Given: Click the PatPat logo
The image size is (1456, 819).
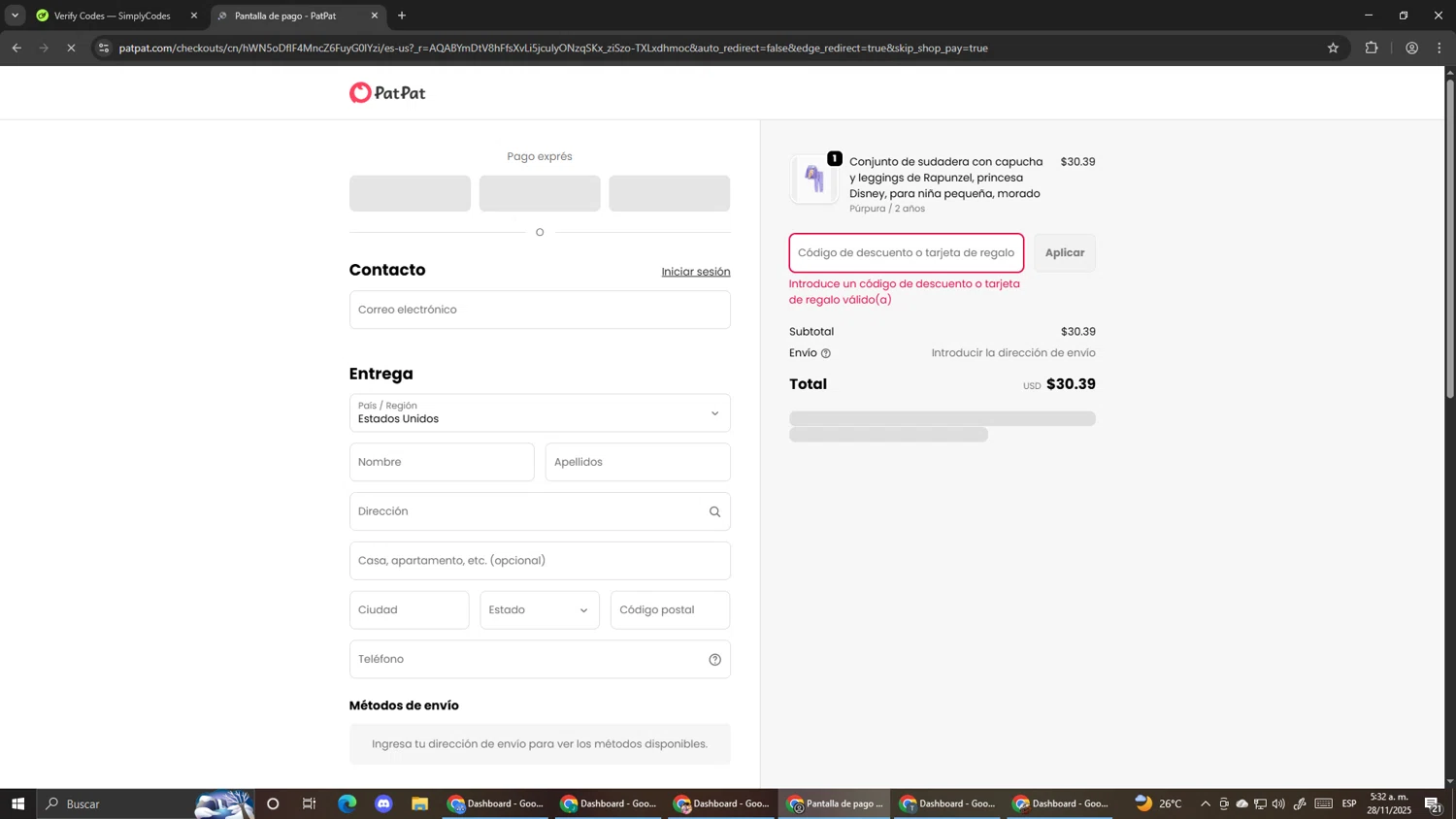Looking at the screenshot, I should 387,92.
